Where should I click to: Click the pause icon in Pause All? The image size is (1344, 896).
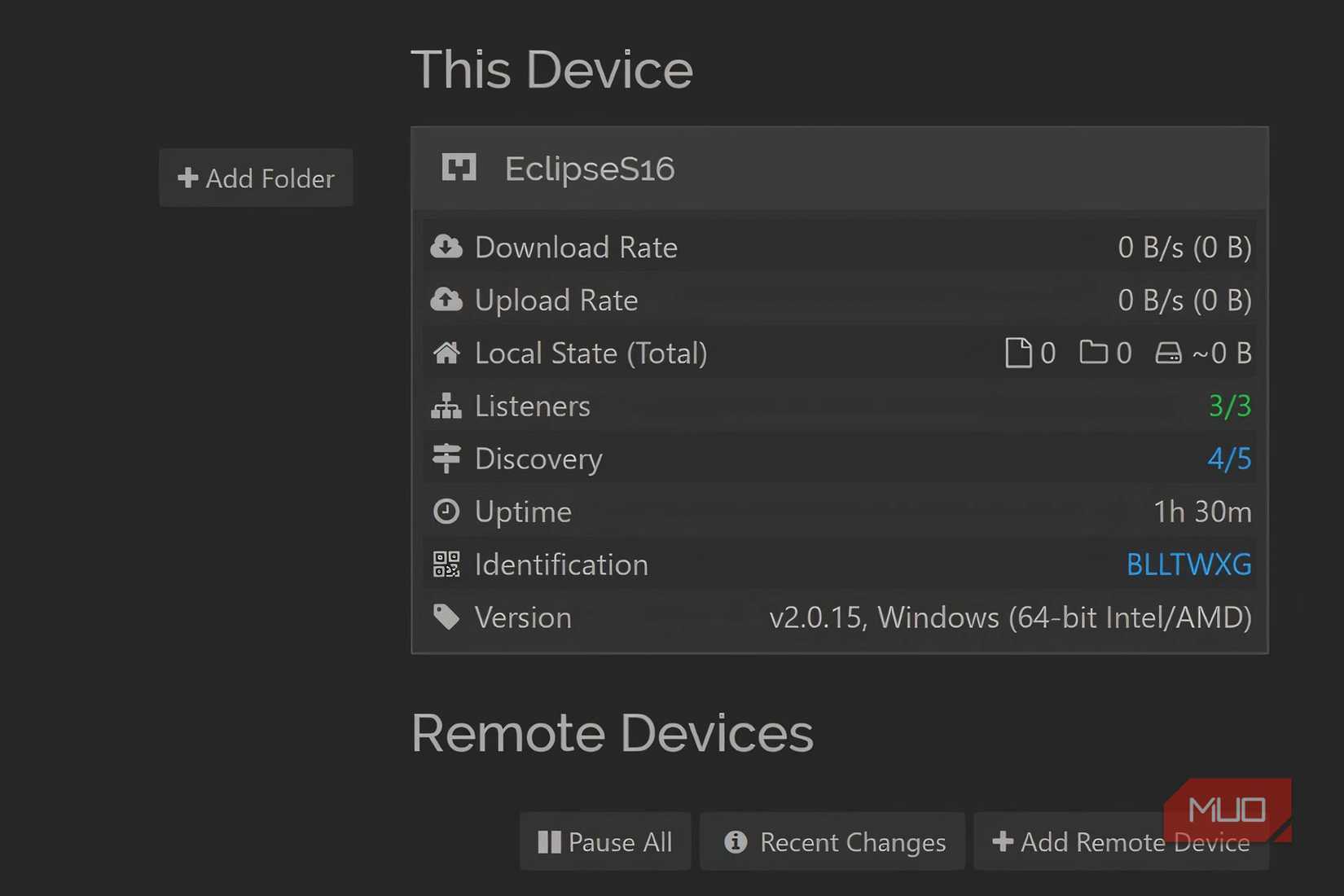548,841
